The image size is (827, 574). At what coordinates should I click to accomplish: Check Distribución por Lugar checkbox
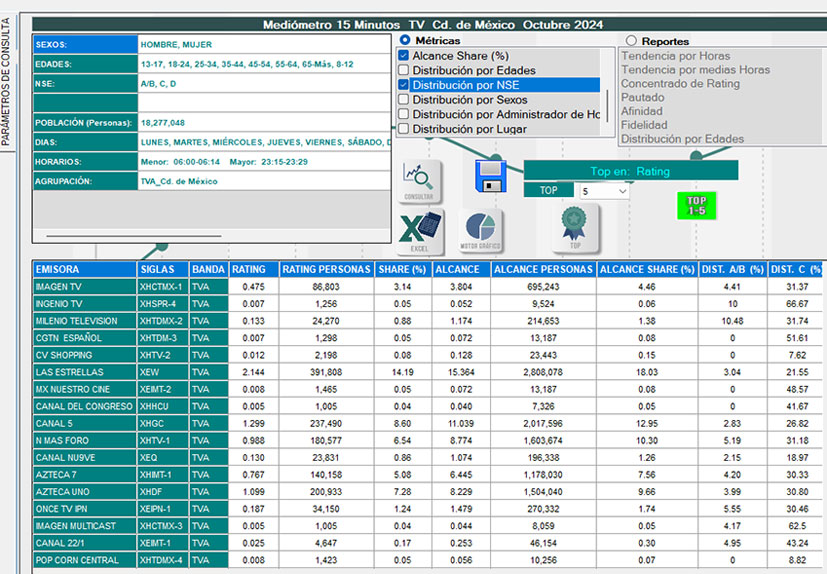pyautogui.click(x=403, y=129)
